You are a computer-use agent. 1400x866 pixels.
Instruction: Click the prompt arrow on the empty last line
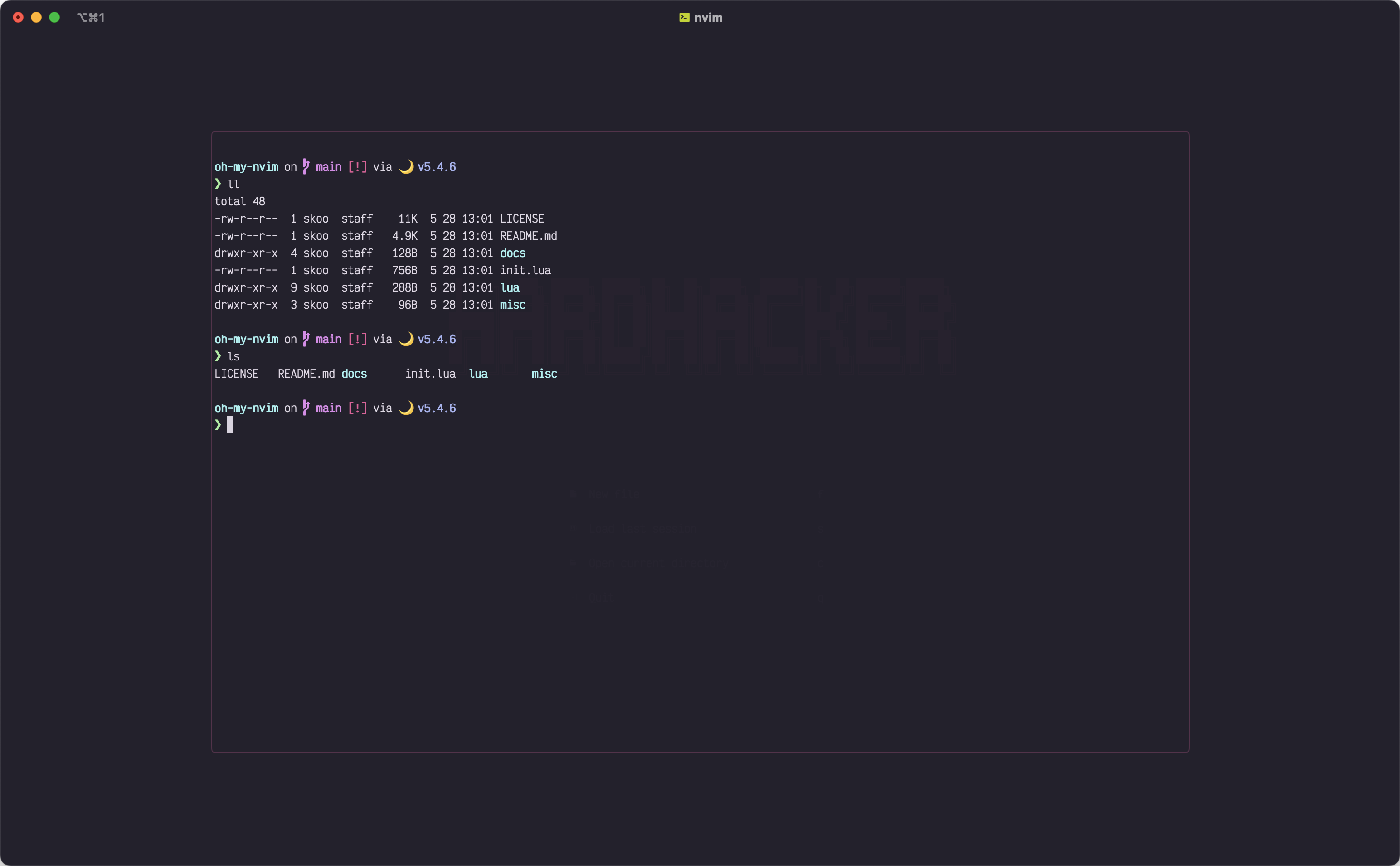pos(218,425)
